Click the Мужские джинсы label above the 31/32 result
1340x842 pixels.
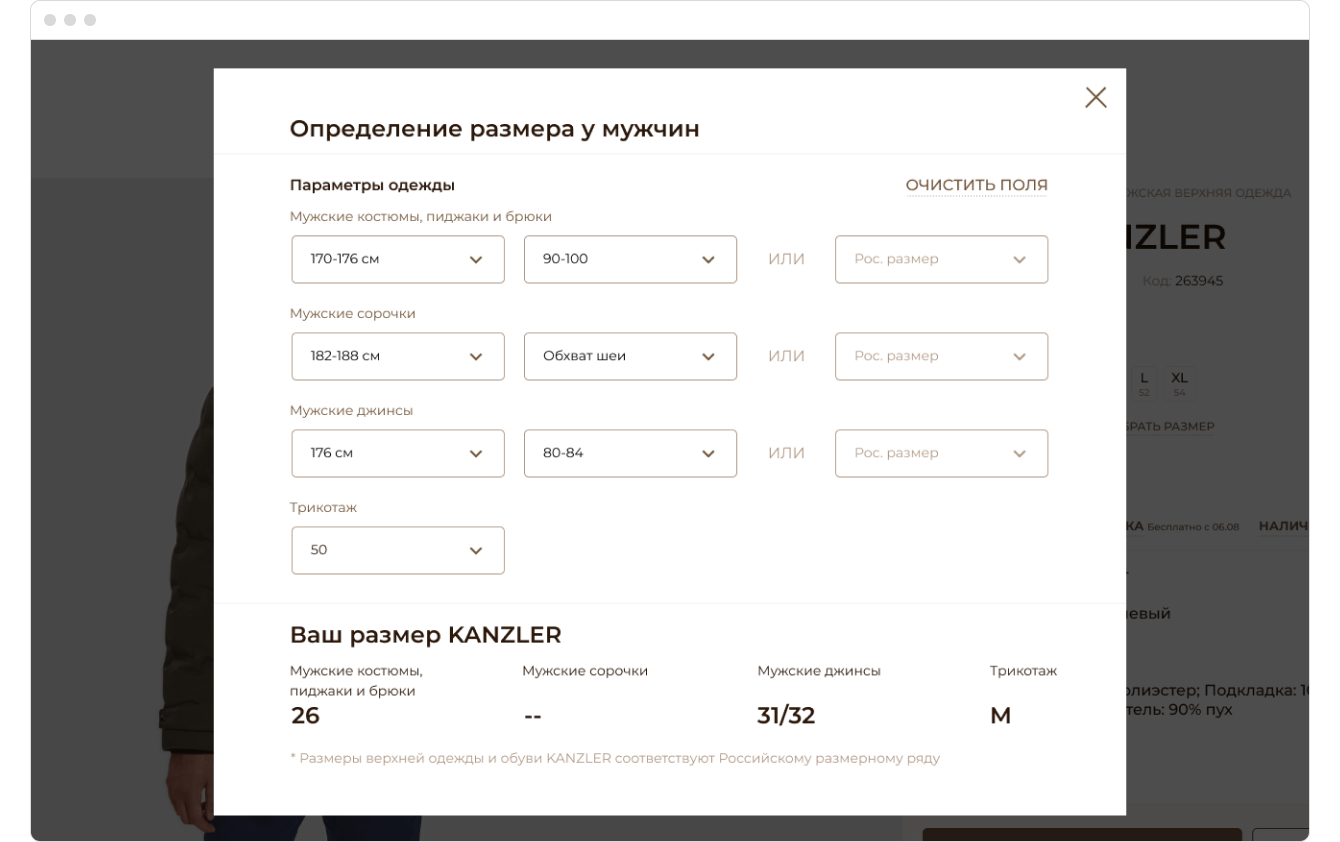coord(819,670)
